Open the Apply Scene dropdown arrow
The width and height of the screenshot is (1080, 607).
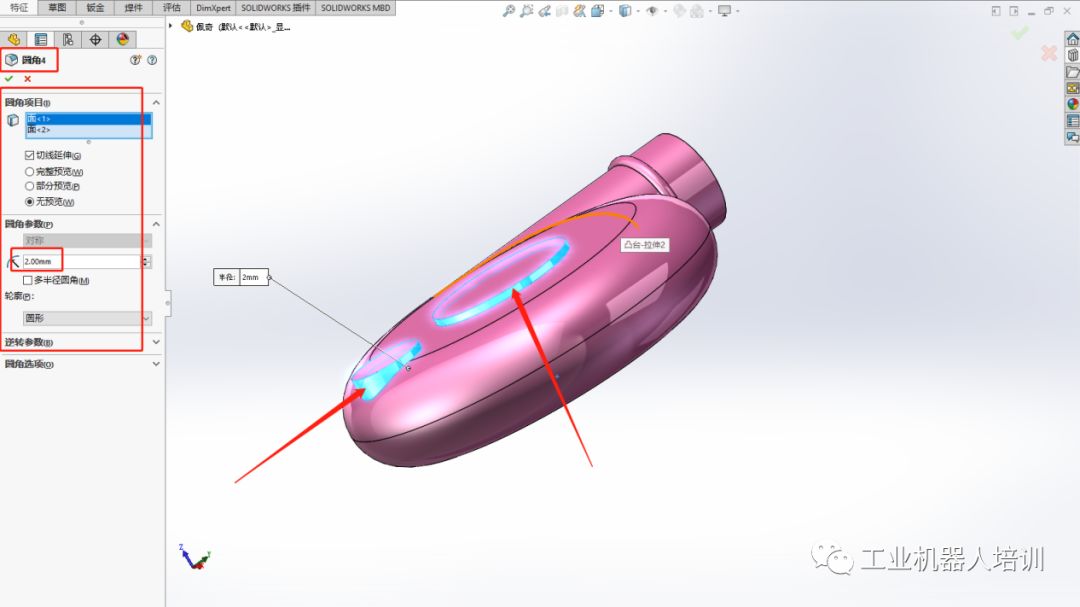[710, 11]
